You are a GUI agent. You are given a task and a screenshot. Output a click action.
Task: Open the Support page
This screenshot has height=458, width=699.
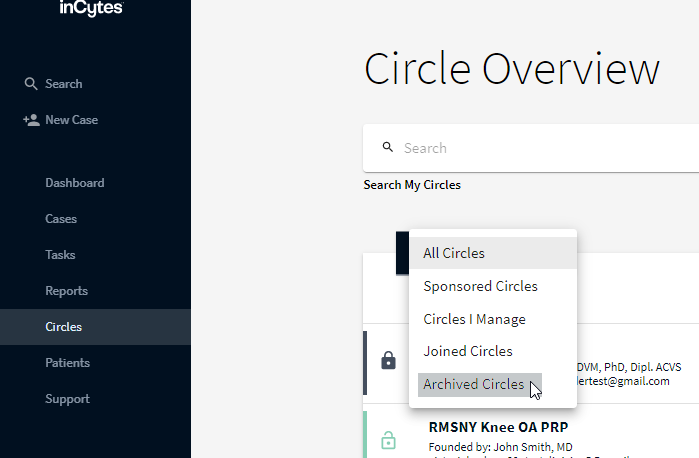67,399
